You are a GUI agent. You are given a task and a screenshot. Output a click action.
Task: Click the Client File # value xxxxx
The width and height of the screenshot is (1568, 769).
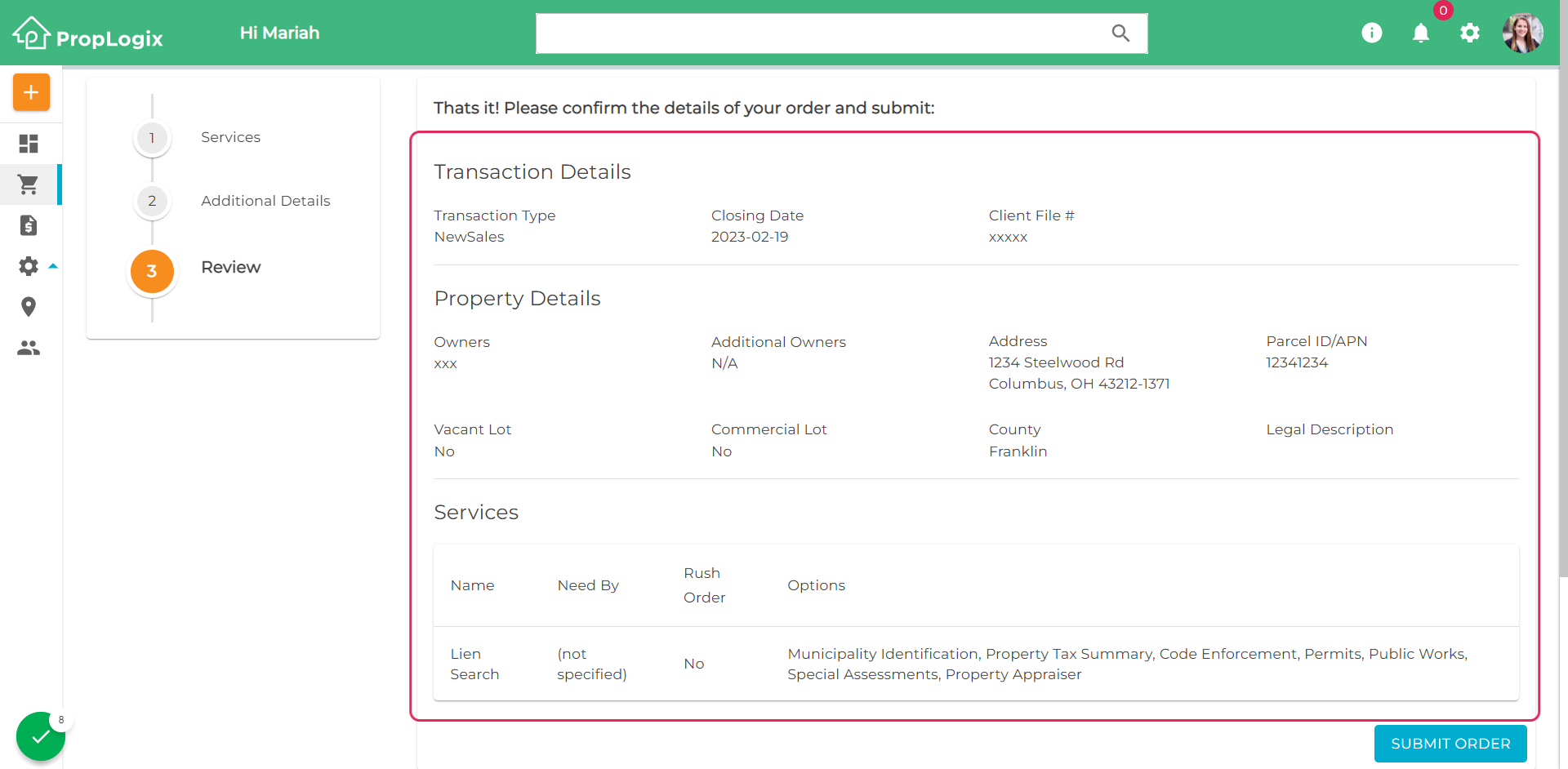click(1008, 238)
